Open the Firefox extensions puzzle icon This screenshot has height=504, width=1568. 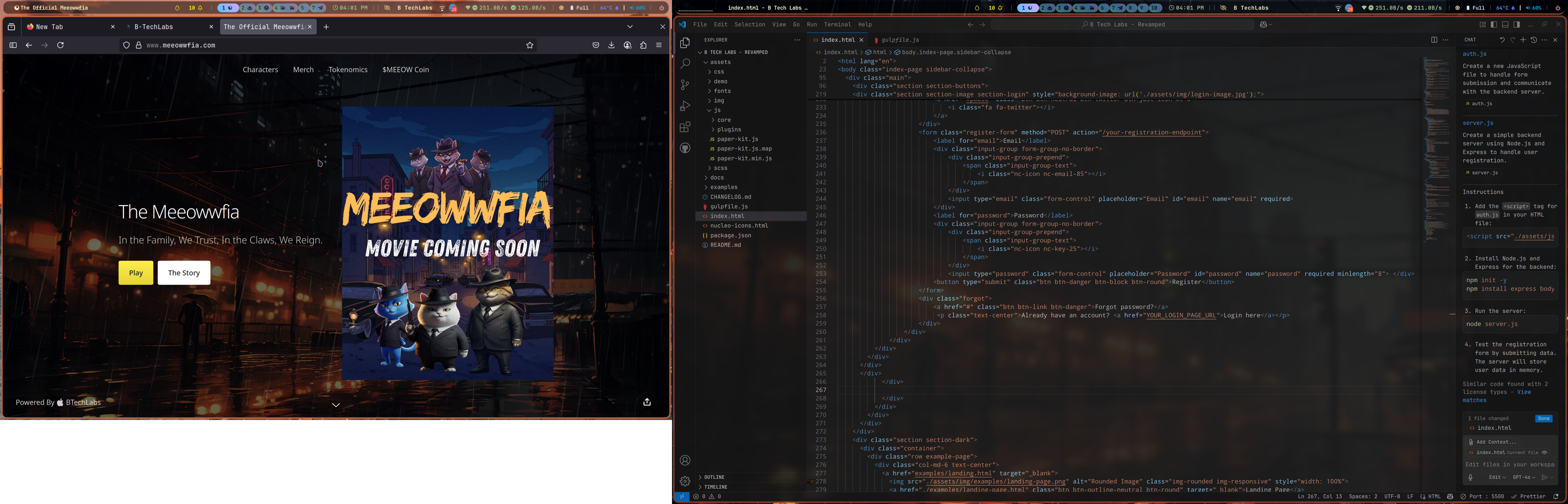pyautogui.click(x=643, y=45)
